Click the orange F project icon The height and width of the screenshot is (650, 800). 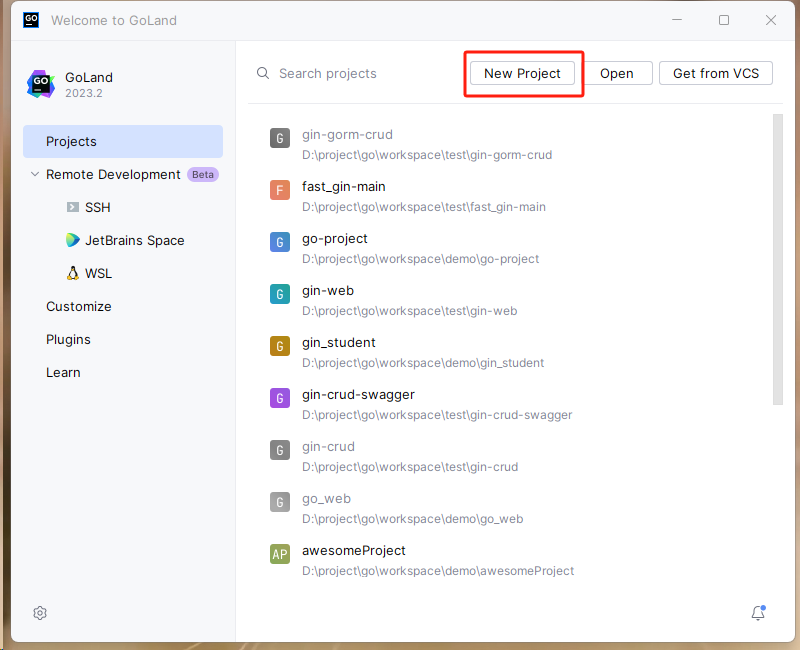click(x=280, y=190)
